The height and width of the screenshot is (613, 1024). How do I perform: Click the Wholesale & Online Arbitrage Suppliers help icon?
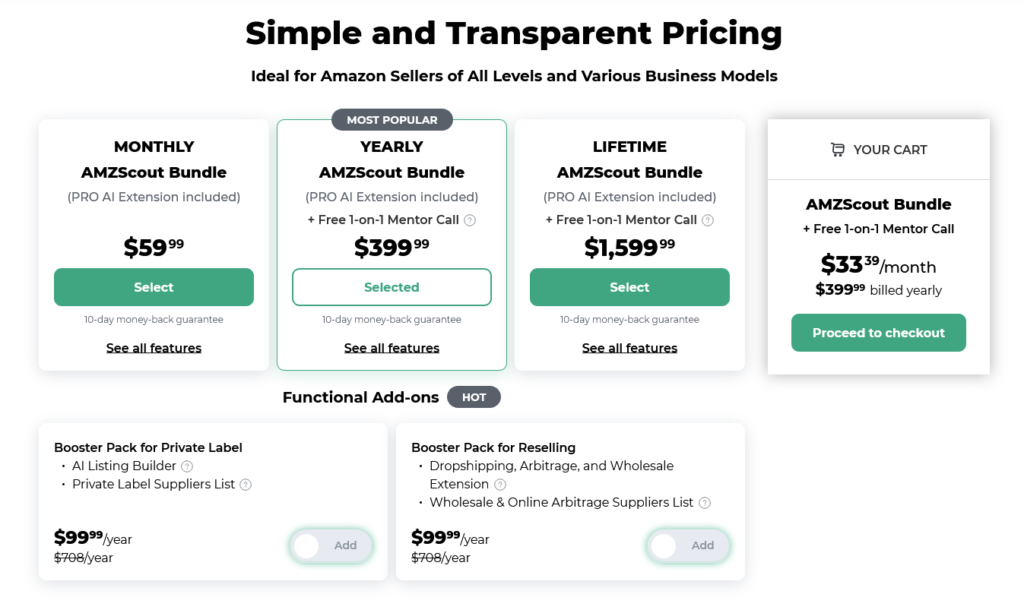tap(705, 503)
